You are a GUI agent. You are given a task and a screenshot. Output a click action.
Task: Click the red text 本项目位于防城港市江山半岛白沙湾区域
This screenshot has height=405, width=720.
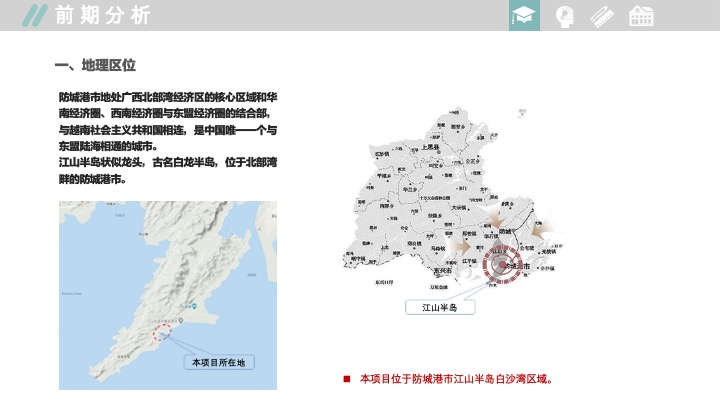coord(457,379)
